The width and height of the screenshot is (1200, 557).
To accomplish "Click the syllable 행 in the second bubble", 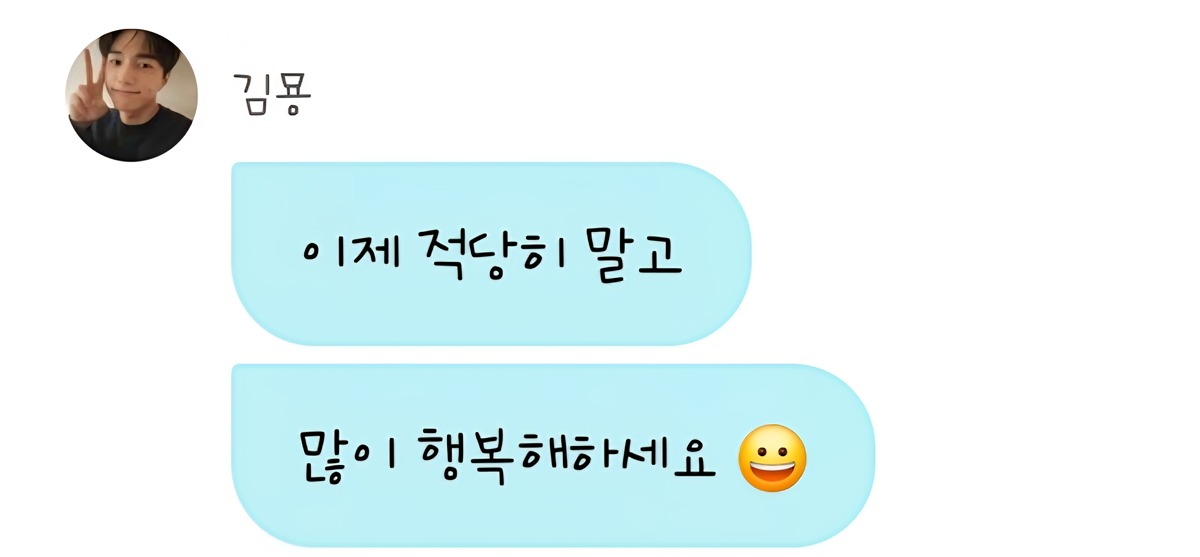I will (x=443, y=457).
